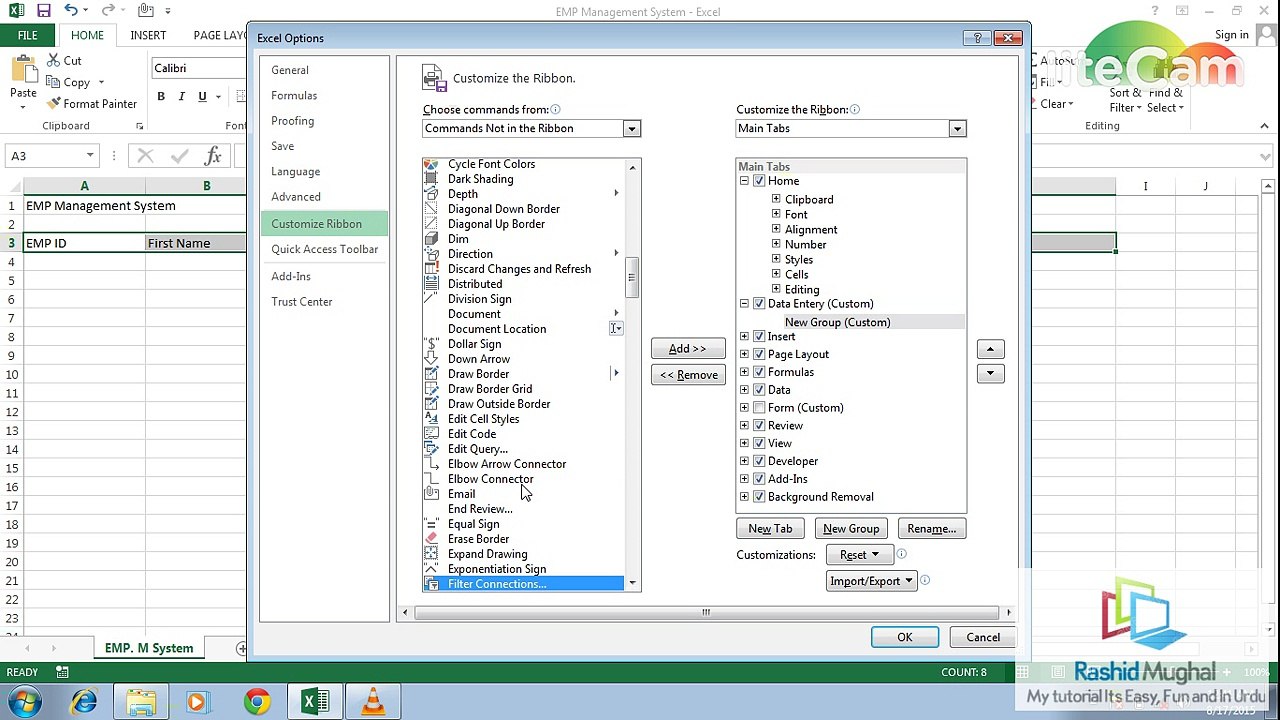Toggle the Page Layout tab checkbox
Screen dimensions: 1280x720
pos(759,354)
